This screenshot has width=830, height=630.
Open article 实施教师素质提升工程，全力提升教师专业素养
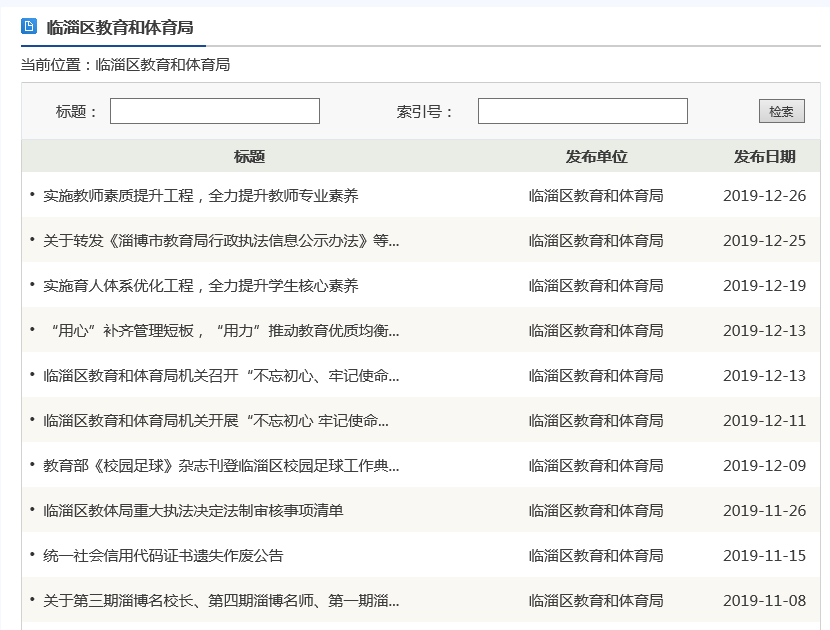click(x=200, y=196)
